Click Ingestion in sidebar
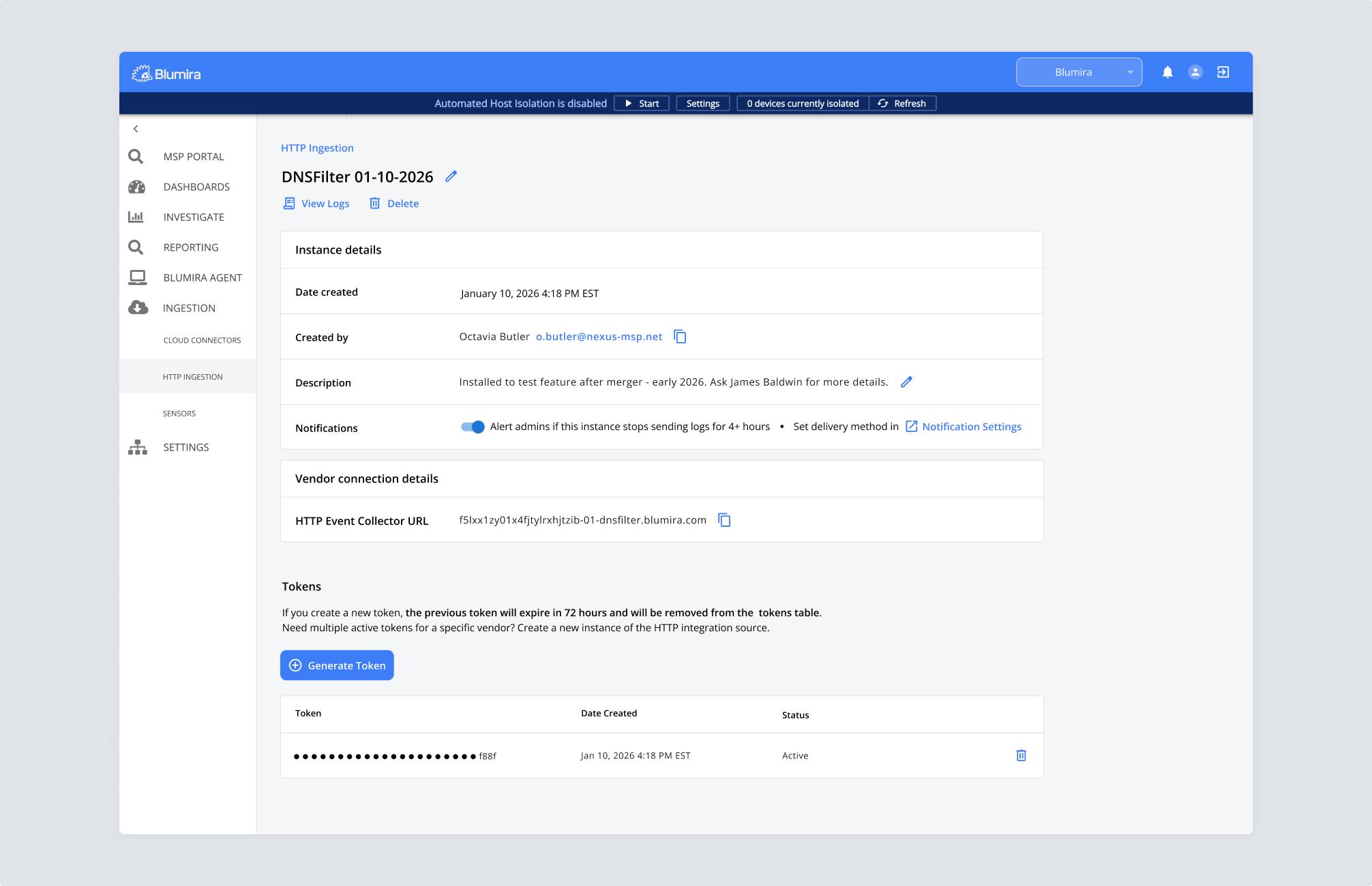The height and width of the screenshot is (886, 1372). tap(189, 308)
